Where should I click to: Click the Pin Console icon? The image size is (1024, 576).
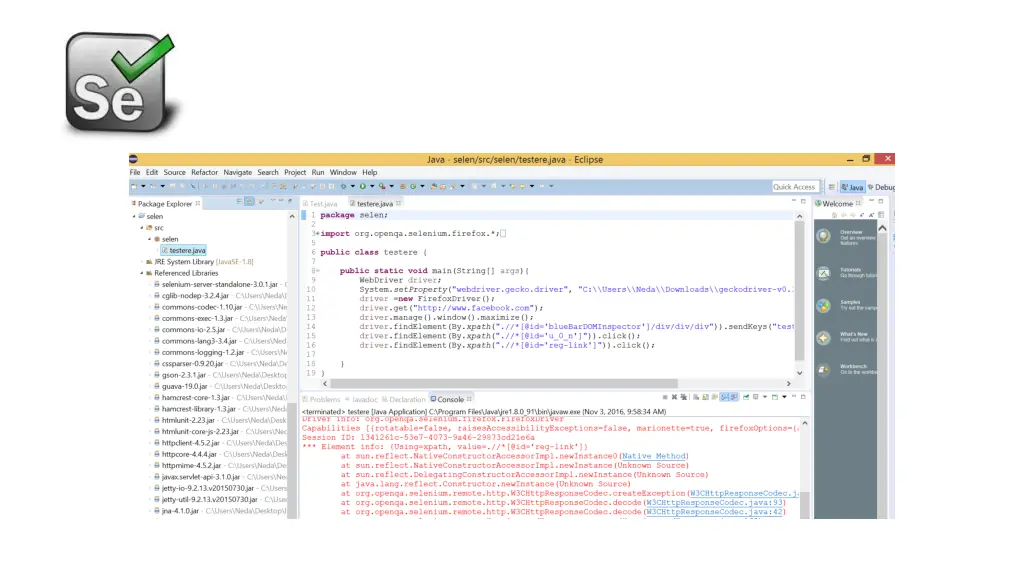tap(746, 397)
